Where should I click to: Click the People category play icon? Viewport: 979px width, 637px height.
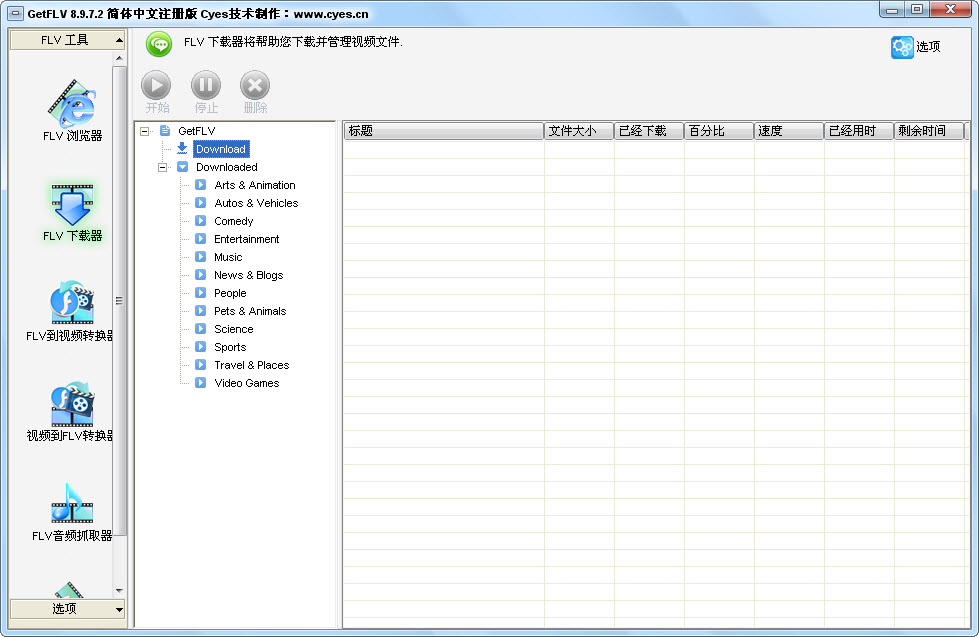200,293
